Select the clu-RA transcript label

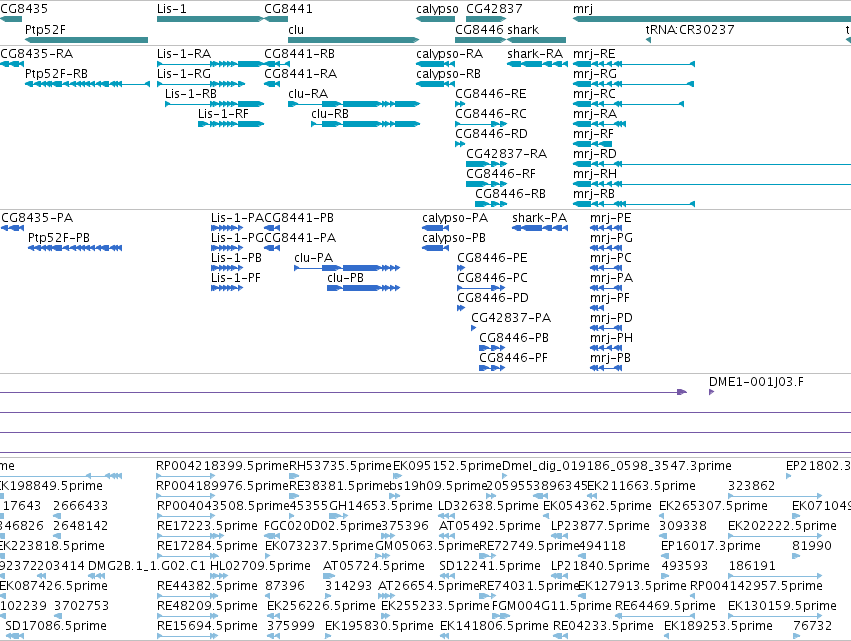[x=308, y=94]
